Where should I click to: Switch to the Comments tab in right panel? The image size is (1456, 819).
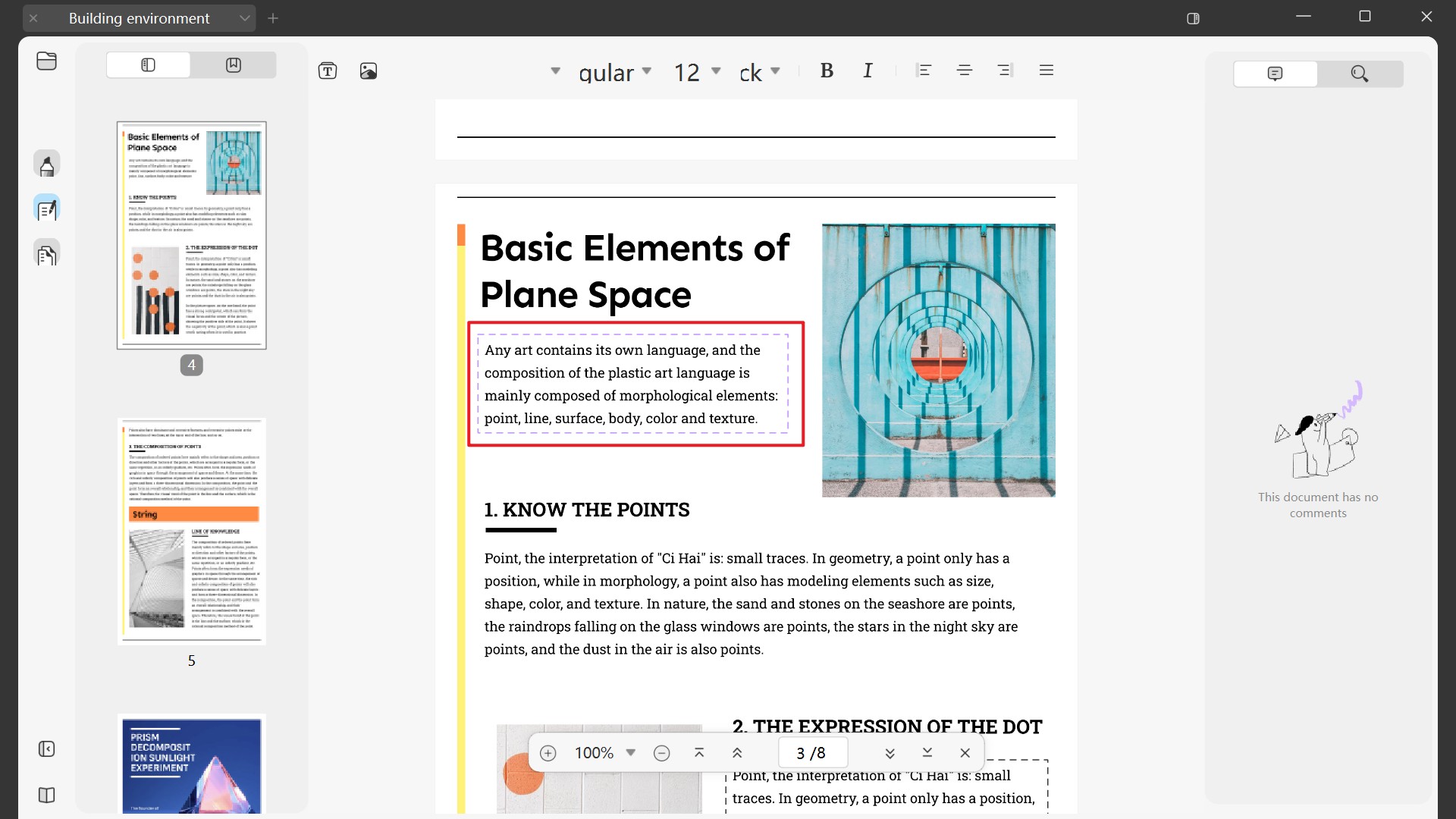(1275, 74)
